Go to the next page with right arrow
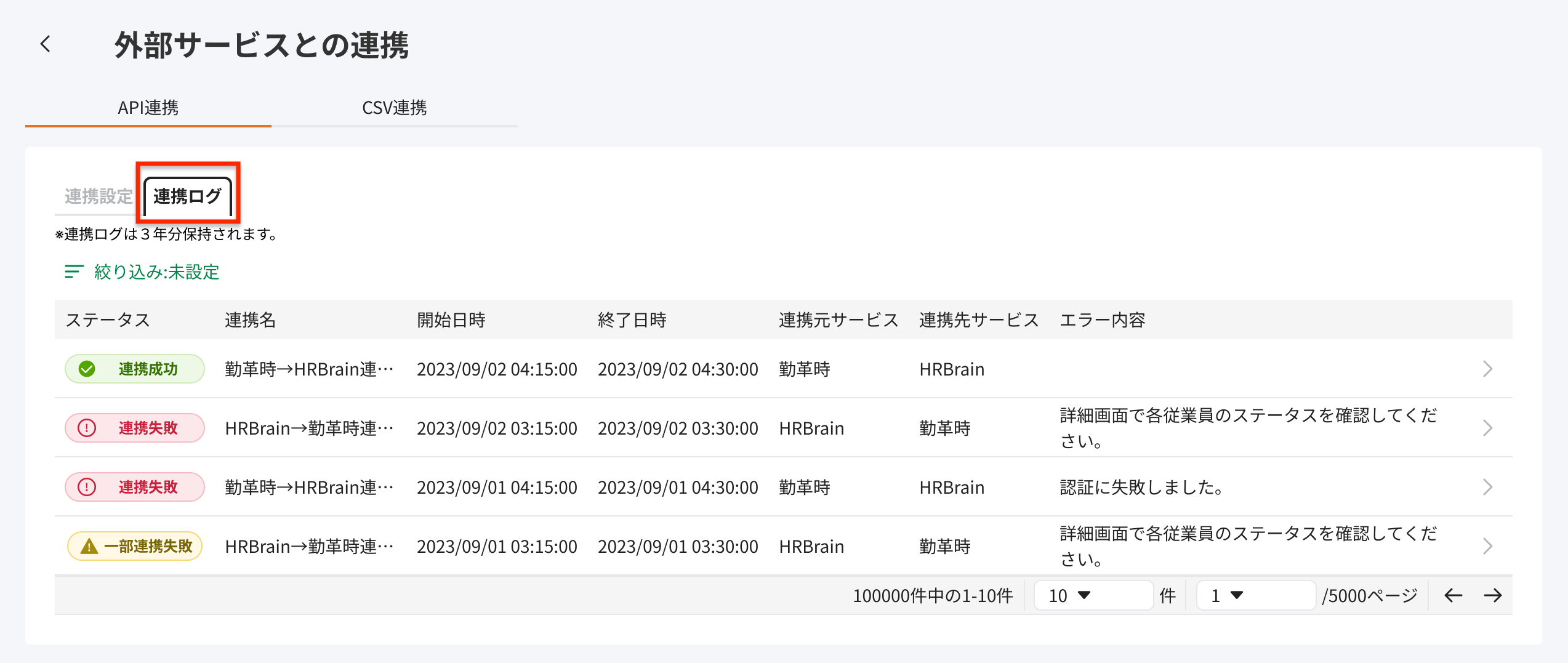The height and width of the screenshot is (663, 1568). coord(1492,595)
